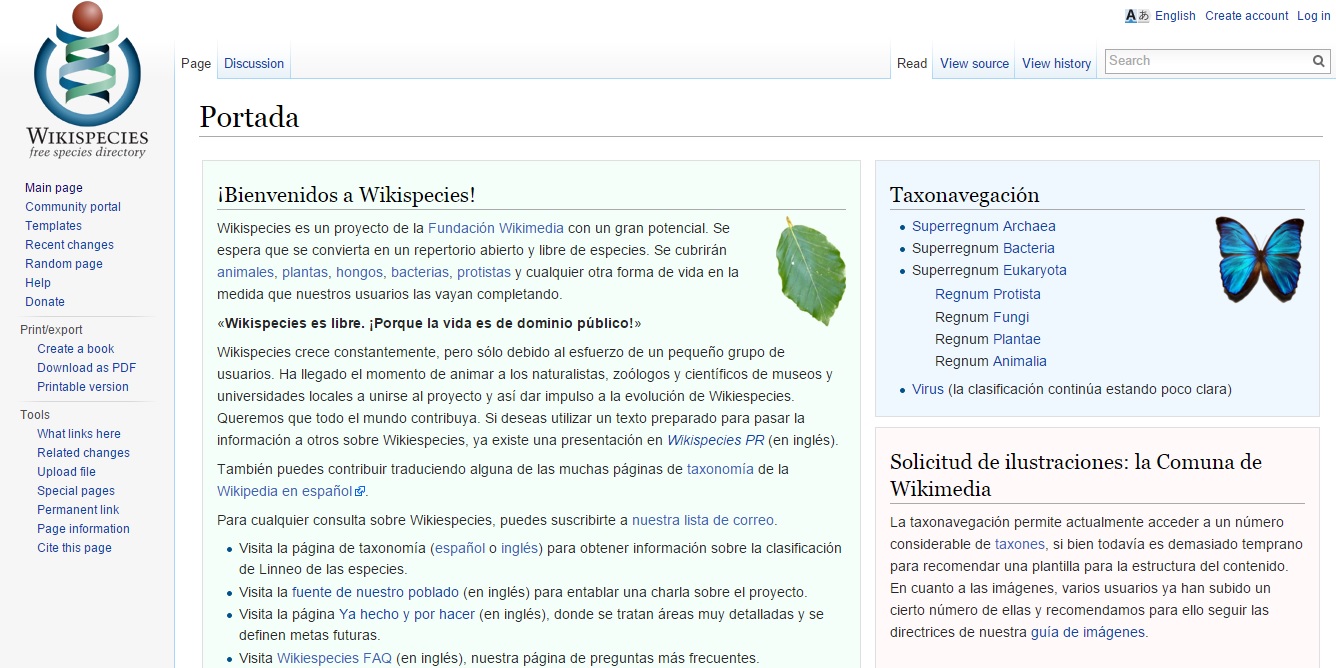Click the English language link
The width and height of the screenshot is (1336, 668).
click(1175, 15)
